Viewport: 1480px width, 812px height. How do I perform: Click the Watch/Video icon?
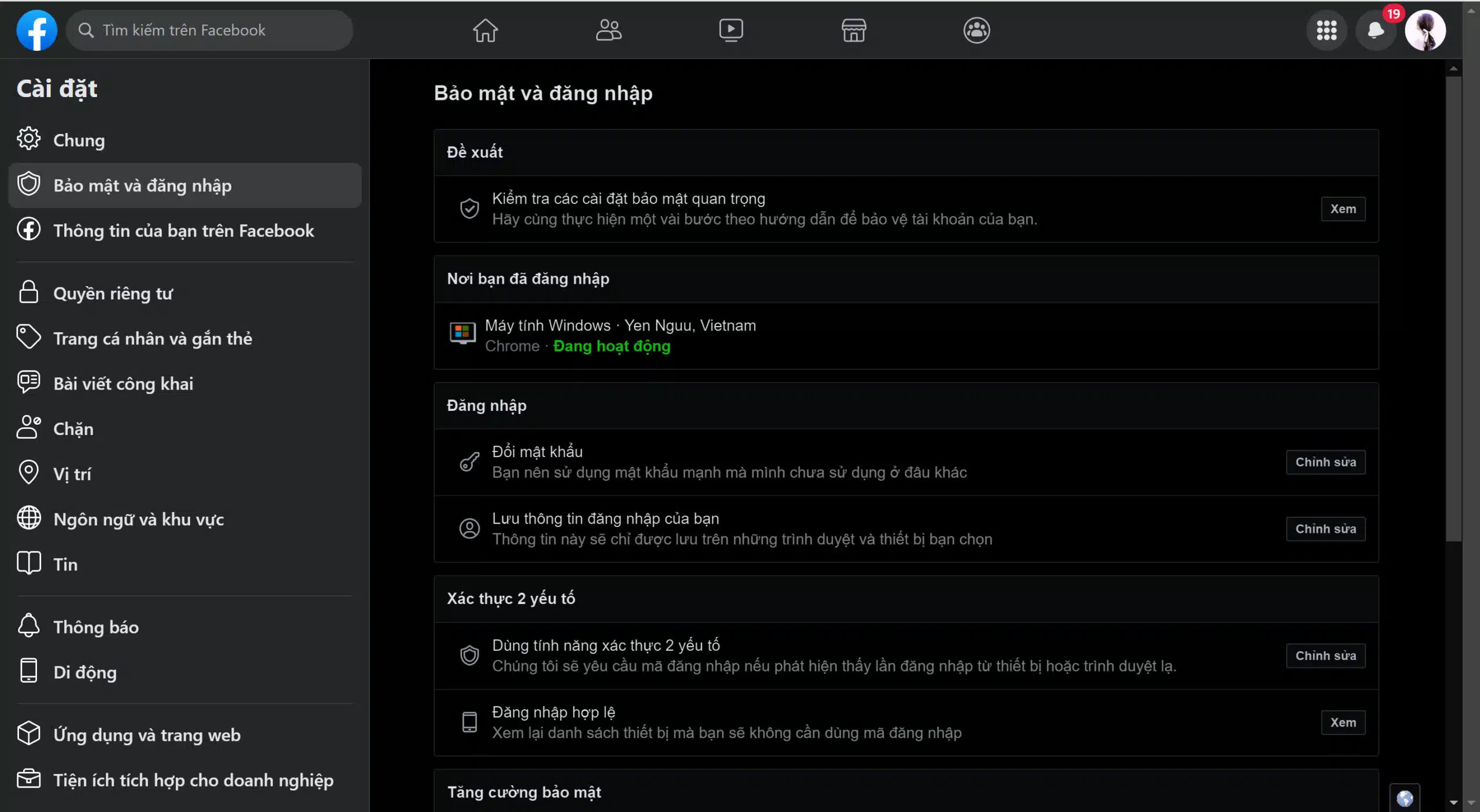pos(731,29)
